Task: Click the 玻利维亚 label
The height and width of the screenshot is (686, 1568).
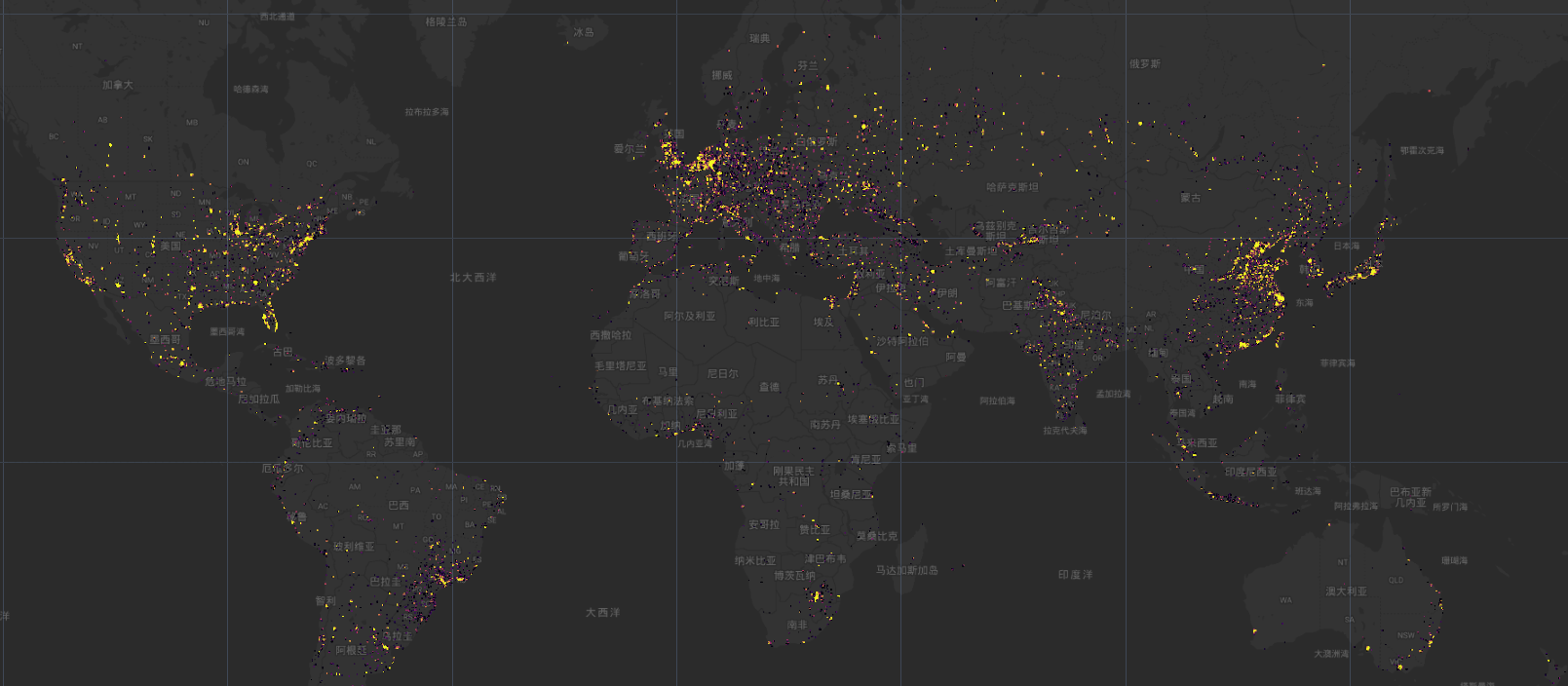Action: (354, 547)
